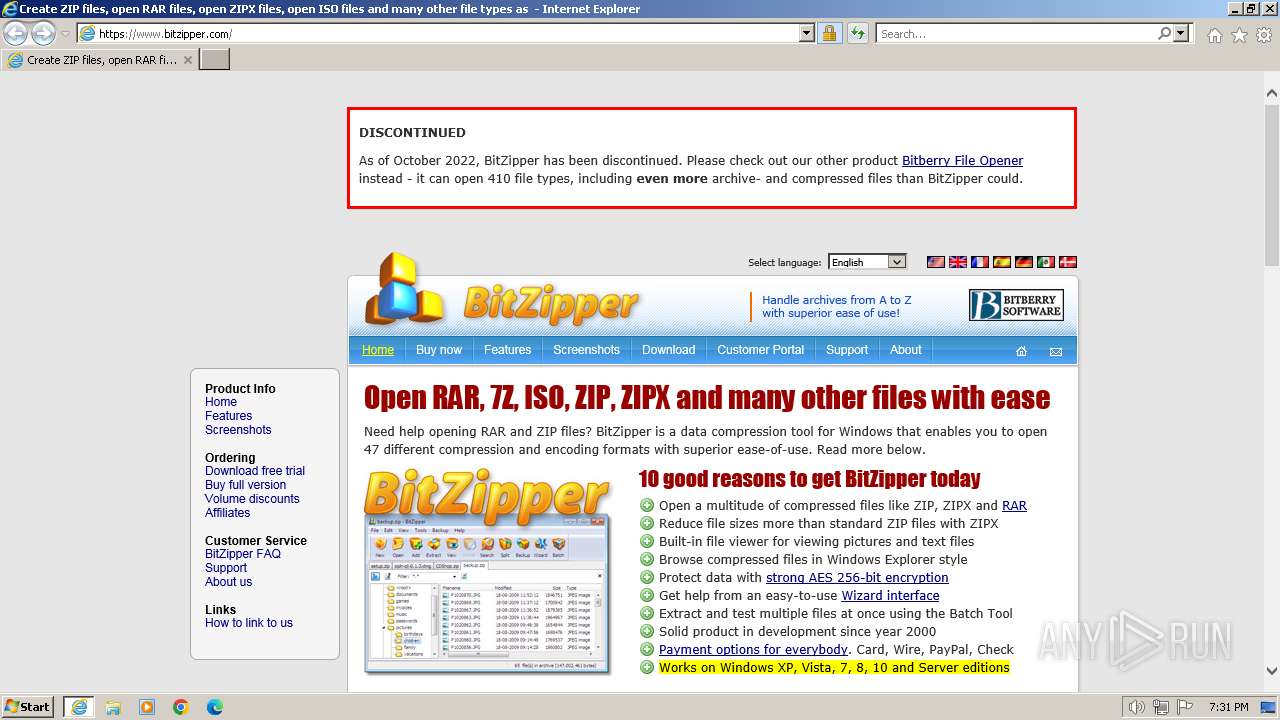Click the vertical scrollbar down arrow
The width and height of the screenshot is (1280, 720).
click(x=1272, y=672)
